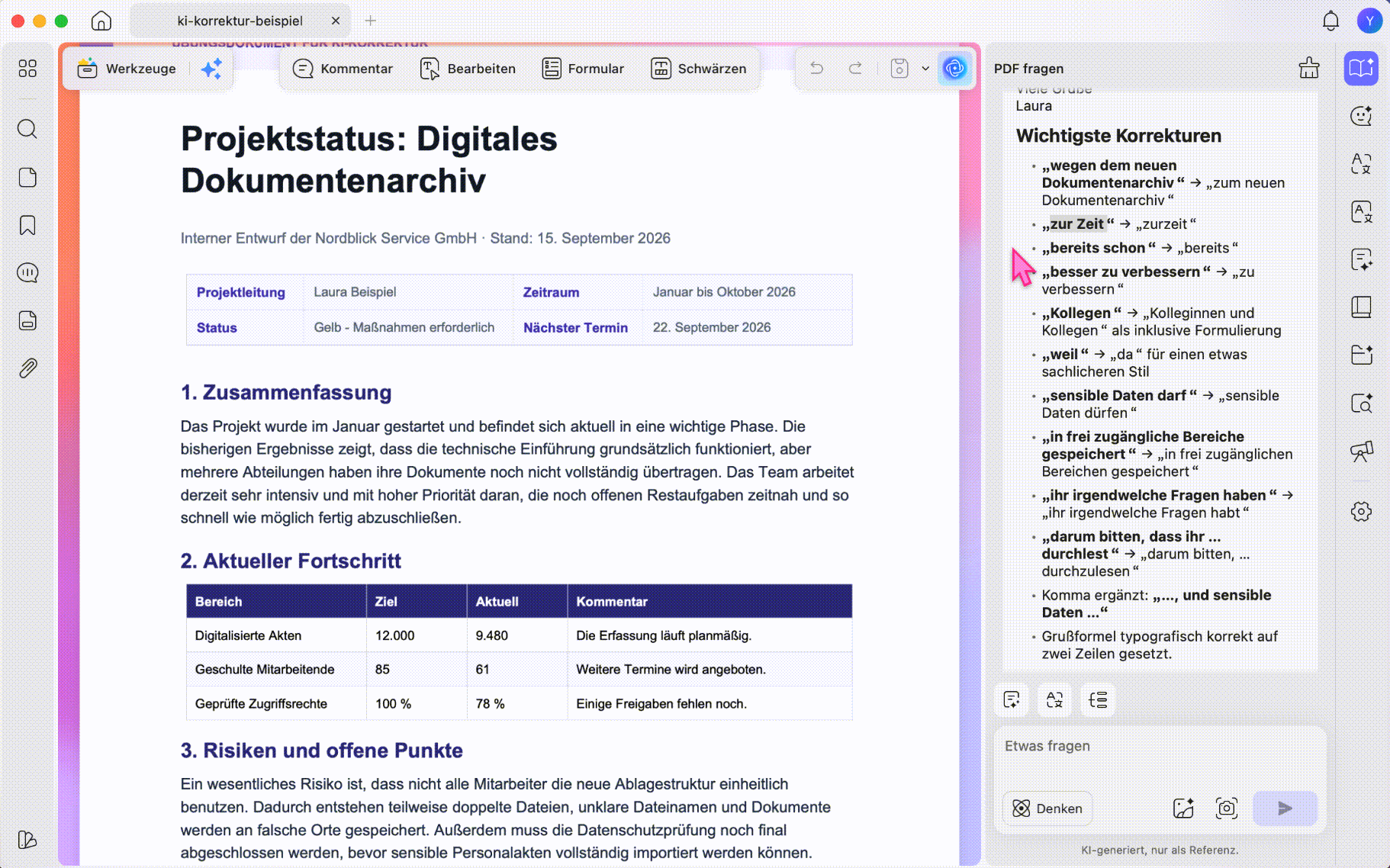Add a new tab with plus button
1390x868 pixels.
click(x=371, y=21)
